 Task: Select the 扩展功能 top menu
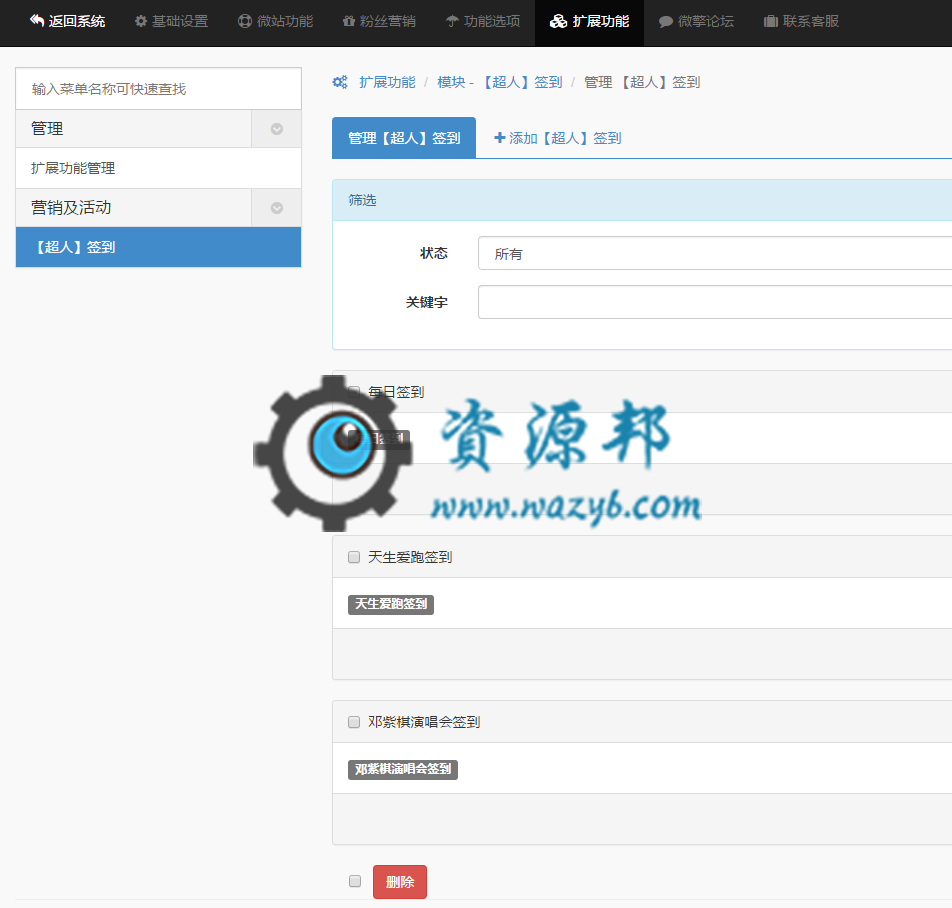coord(590,22)
